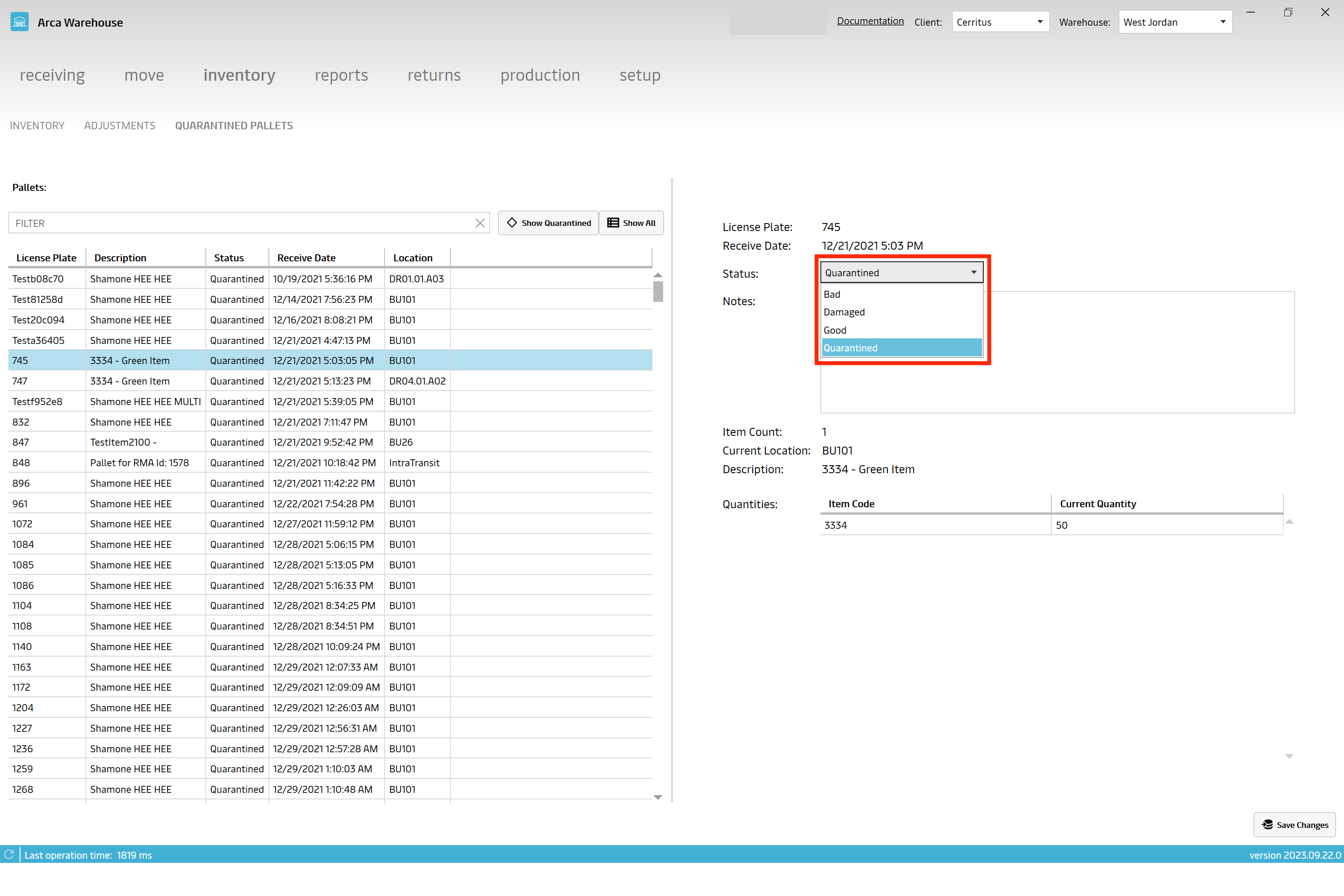1344x896 pixels.
Task: Sort by the License Plate column header
Action: (46, 258)
